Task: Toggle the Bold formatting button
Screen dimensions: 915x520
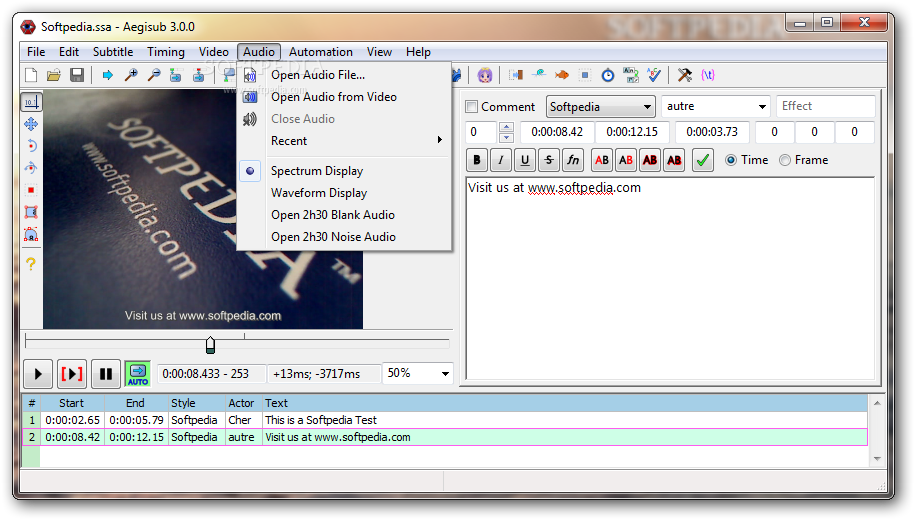Action: (x=477, y=160)
